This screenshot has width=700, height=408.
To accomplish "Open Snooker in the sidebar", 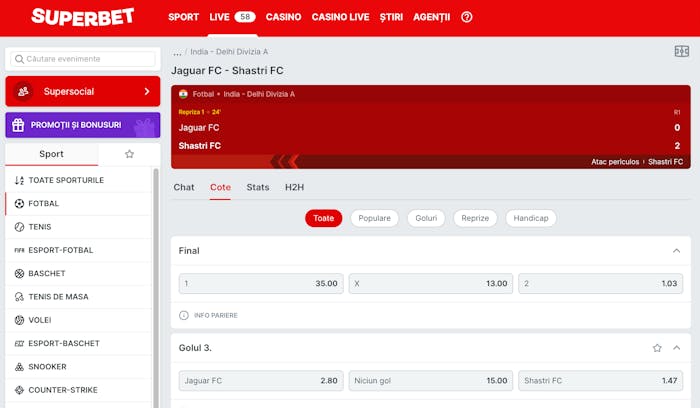I will (79, 367).
